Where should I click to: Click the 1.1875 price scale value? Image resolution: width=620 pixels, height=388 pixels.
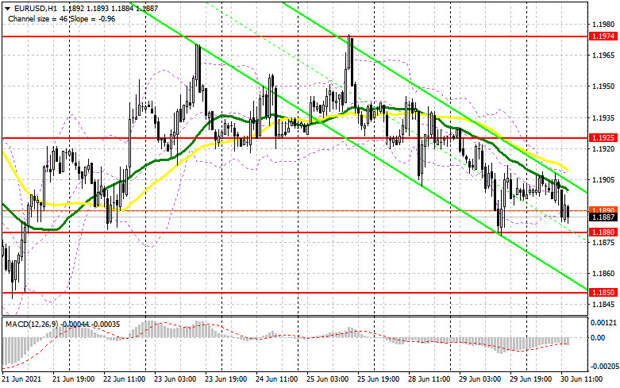pyautogui.click(x=603, y=242)
